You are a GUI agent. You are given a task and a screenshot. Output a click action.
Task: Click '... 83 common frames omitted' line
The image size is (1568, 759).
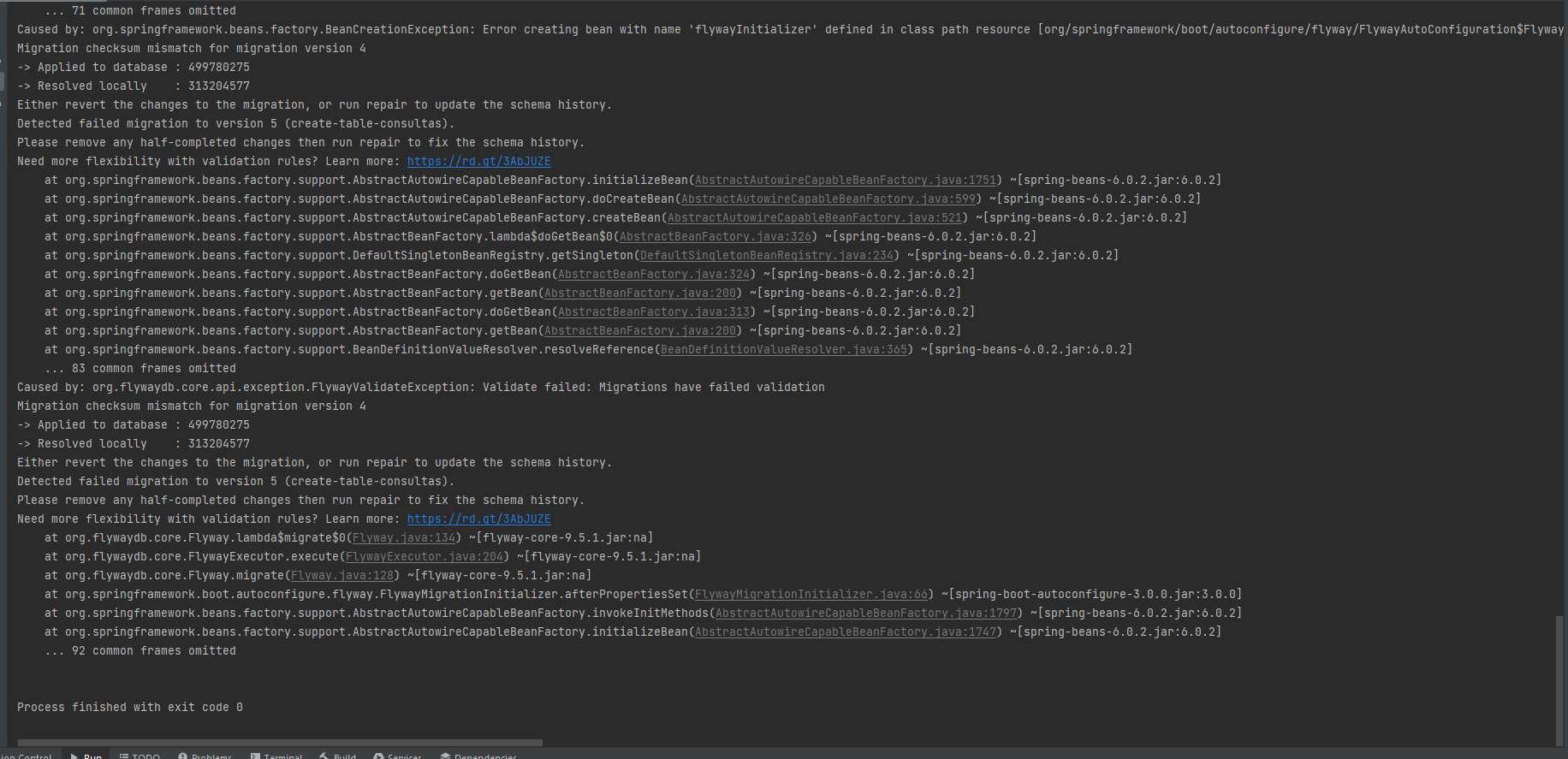click(140, 368)
